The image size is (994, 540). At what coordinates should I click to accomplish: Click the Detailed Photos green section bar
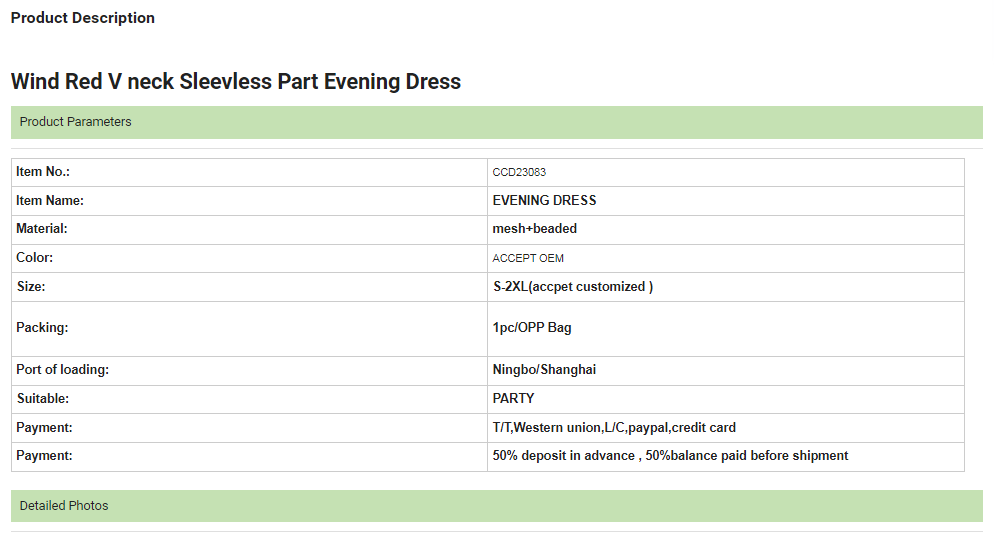(497, 506)
